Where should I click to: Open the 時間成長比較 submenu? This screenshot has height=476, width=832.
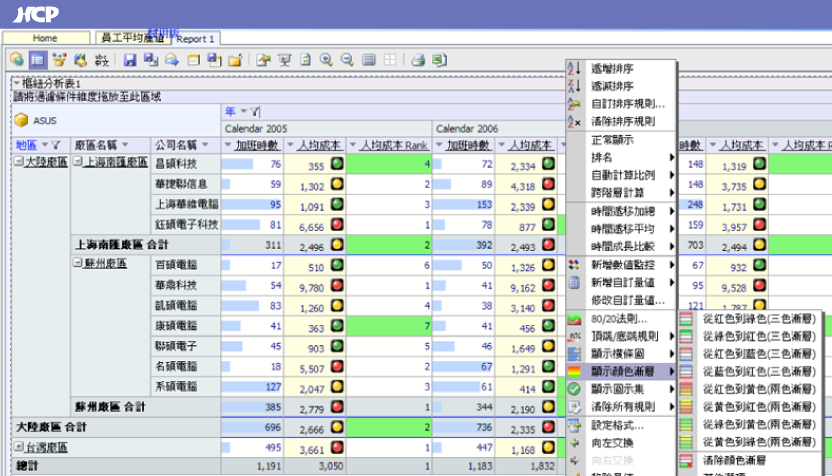pyautogui.click(x=621, y=247)
